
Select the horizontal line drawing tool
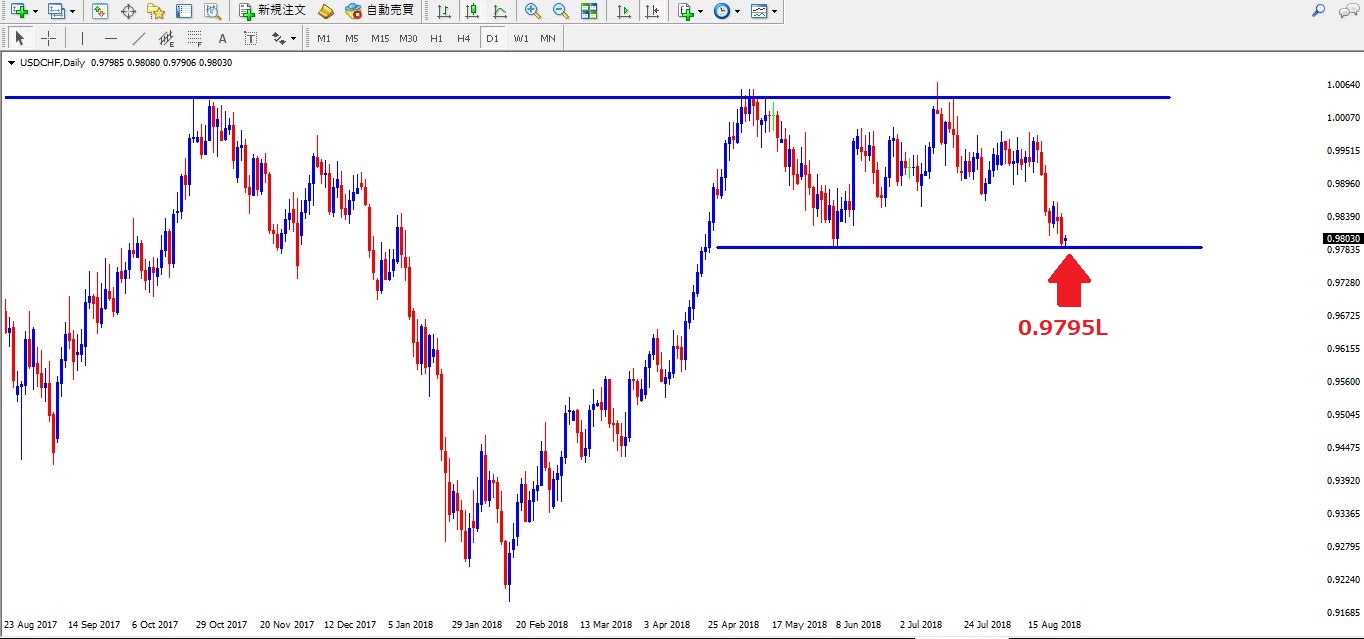click(110, 39)
